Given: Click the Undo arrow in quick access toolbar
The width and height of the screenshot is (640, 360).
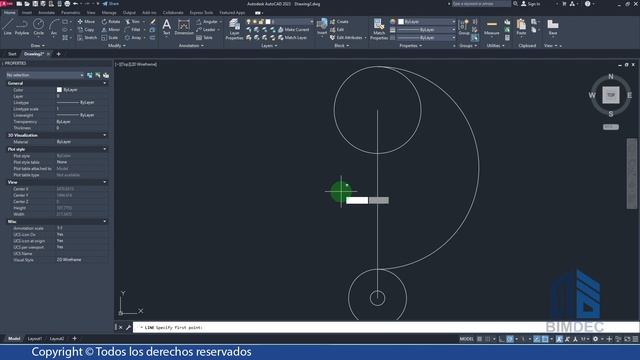Looking at the screenshot, I should click(75, 4).
